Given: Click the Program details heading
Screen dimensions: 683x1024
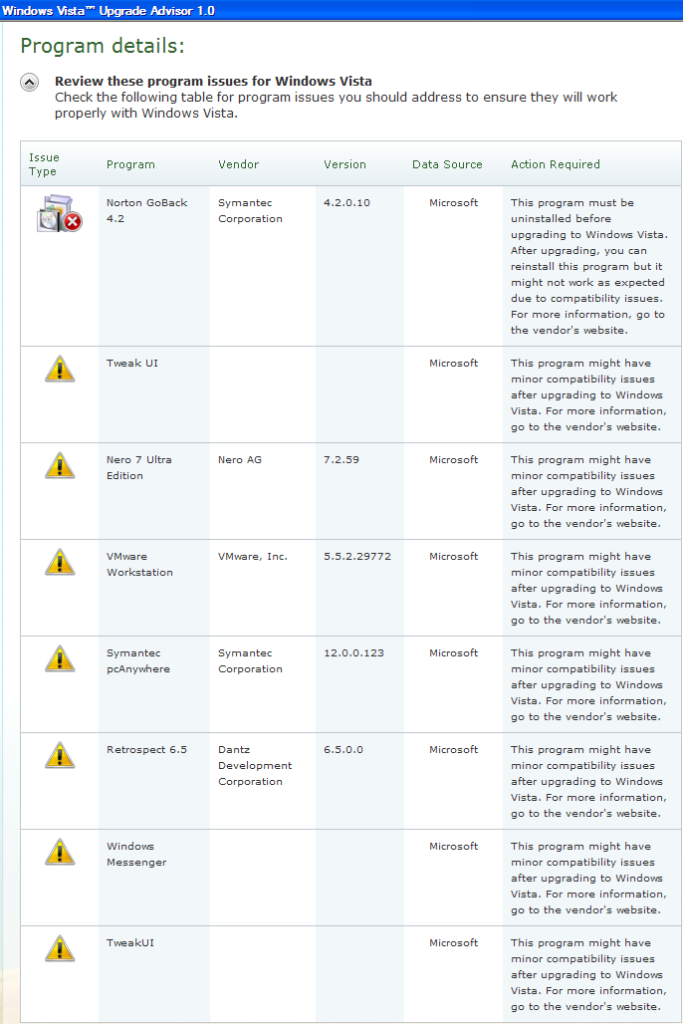Looking at the screenshot, I should coord(103,46).
